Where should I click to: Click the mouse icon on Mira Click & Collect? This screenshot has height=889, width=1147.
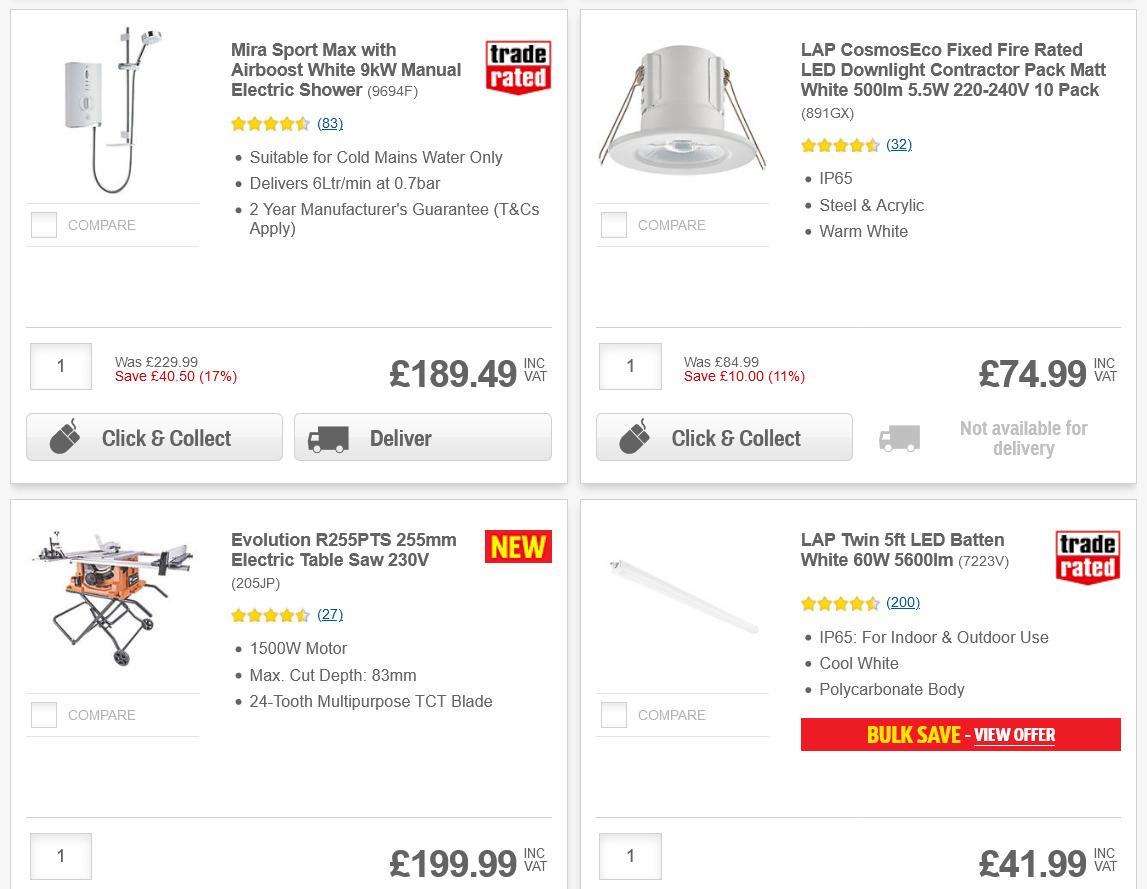click(63, 437)
